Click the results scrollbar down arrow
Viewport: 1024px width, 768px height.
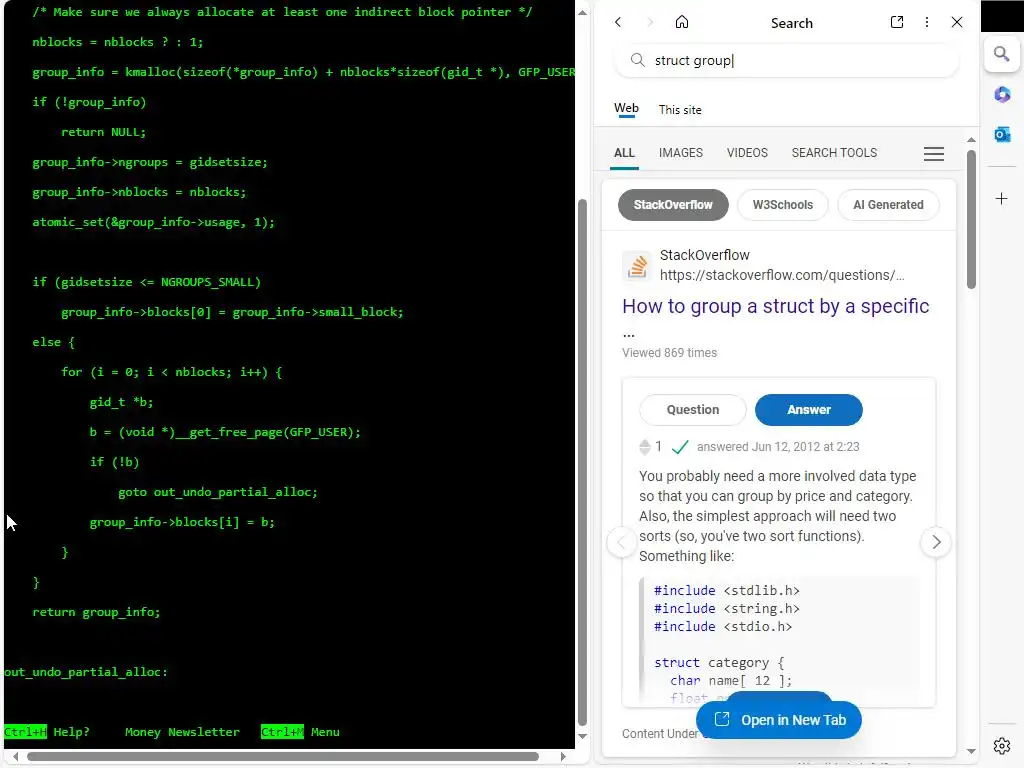click(971, 751)
